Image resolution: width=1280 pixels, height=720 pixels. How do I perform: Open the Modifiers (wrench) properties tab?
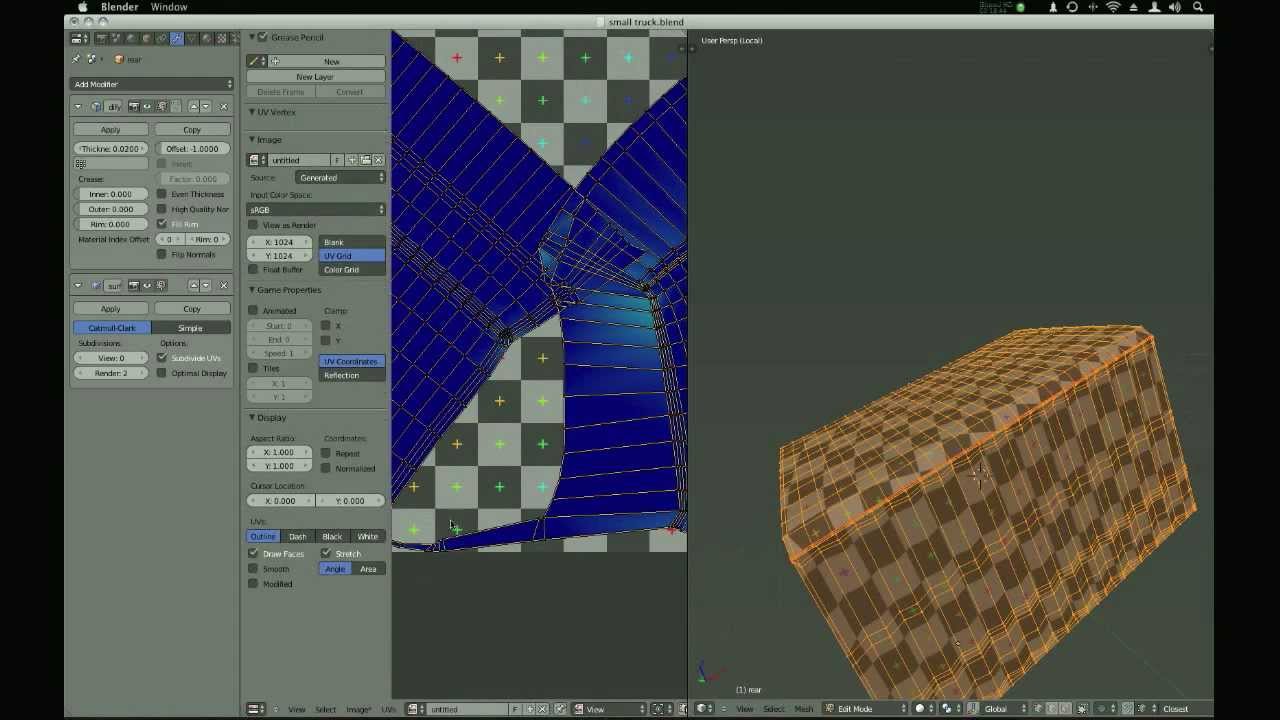176,38
